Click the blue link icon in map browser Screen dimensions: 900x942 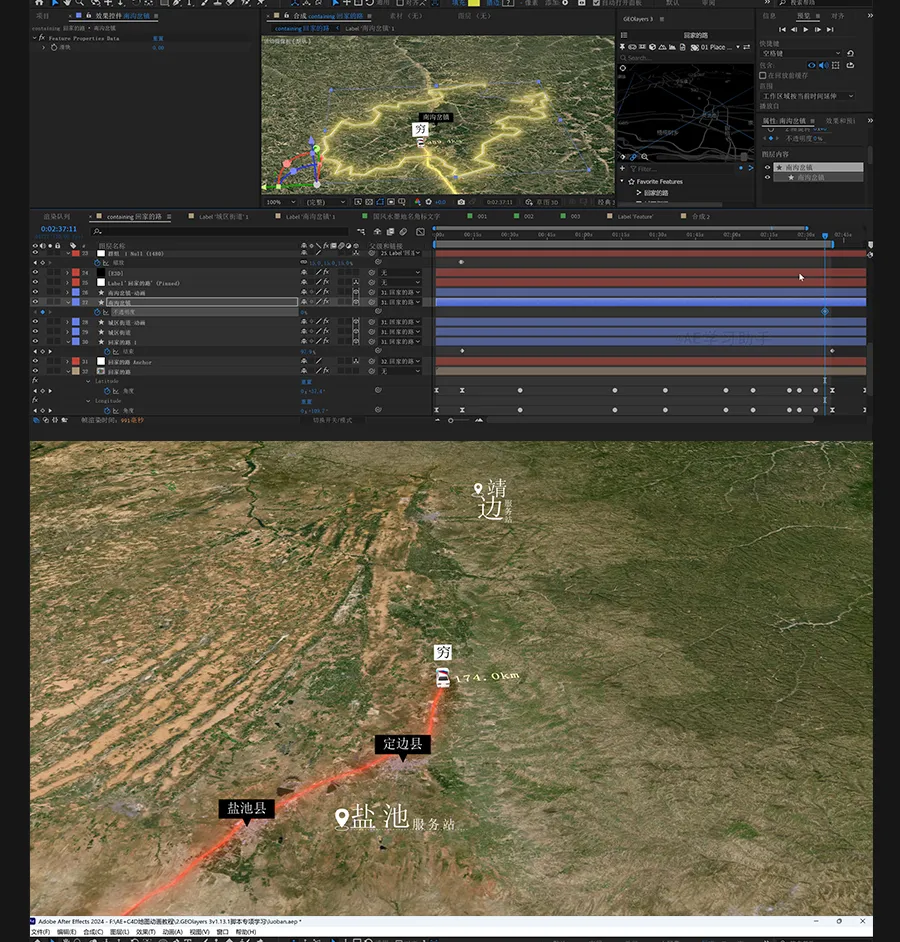click(x=633, y=157)
